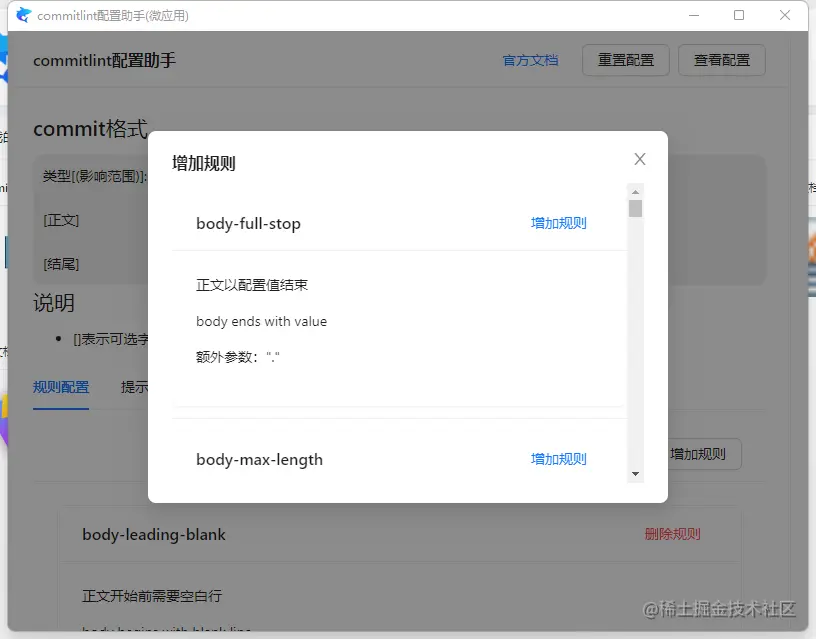Close the commitlint window

pos(785,15)
